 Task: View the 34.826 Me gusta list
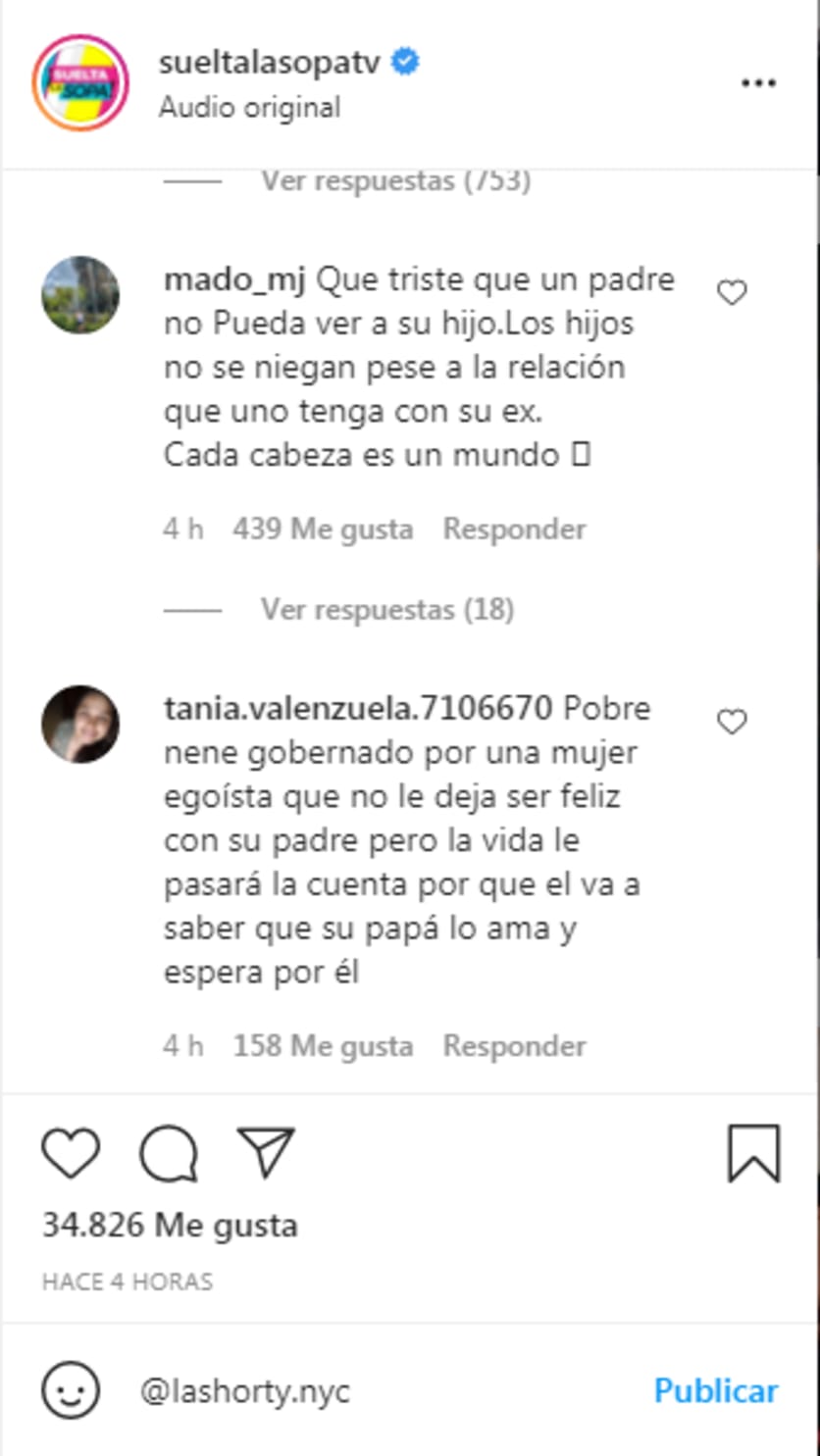coord(170,1226)
